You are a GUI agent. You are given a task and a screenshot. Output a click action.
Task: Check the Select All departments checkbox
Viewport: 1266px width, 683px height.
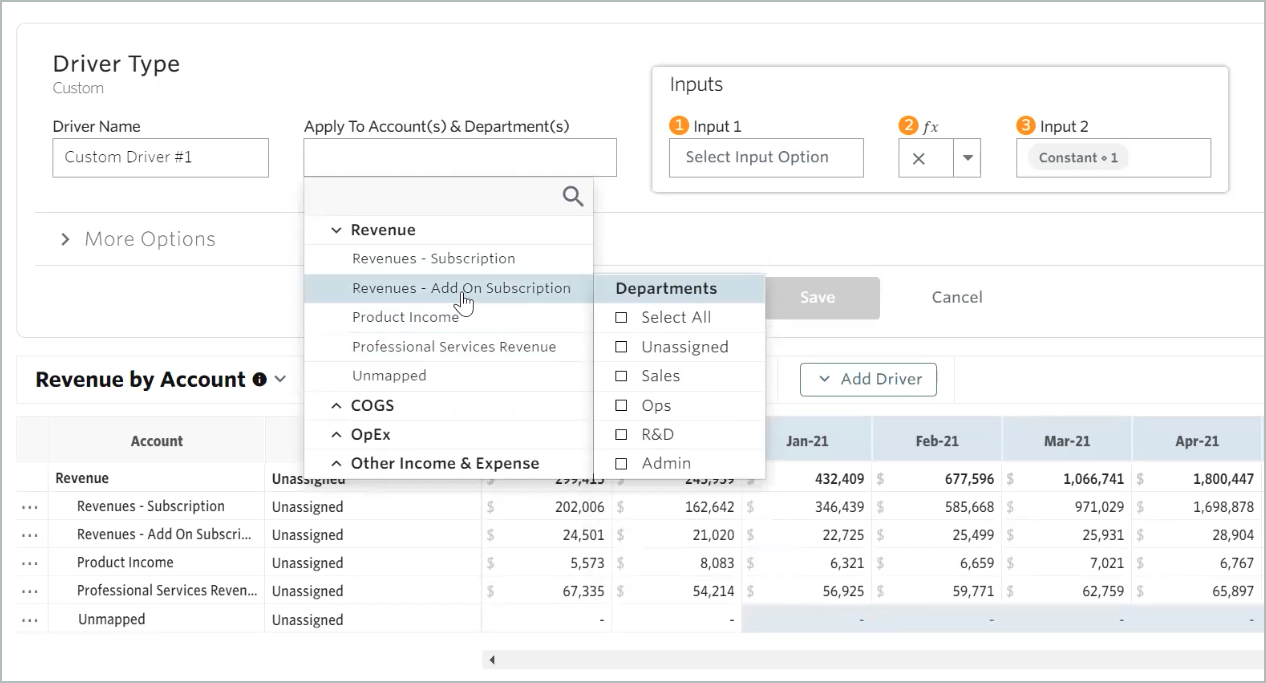point(621,318)
